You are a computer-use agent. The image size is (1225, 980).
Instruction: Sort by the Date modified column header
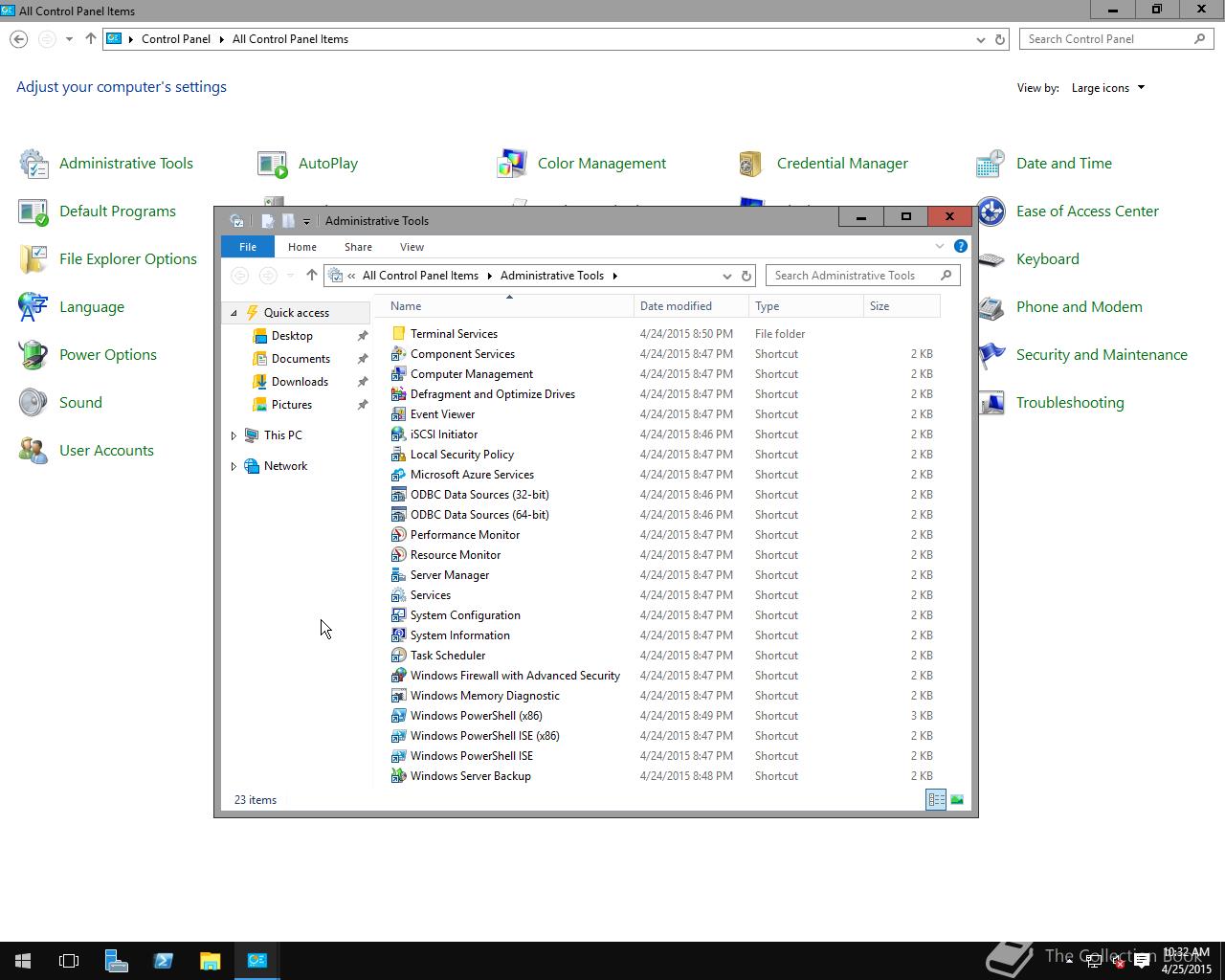[x=691, y=306]
